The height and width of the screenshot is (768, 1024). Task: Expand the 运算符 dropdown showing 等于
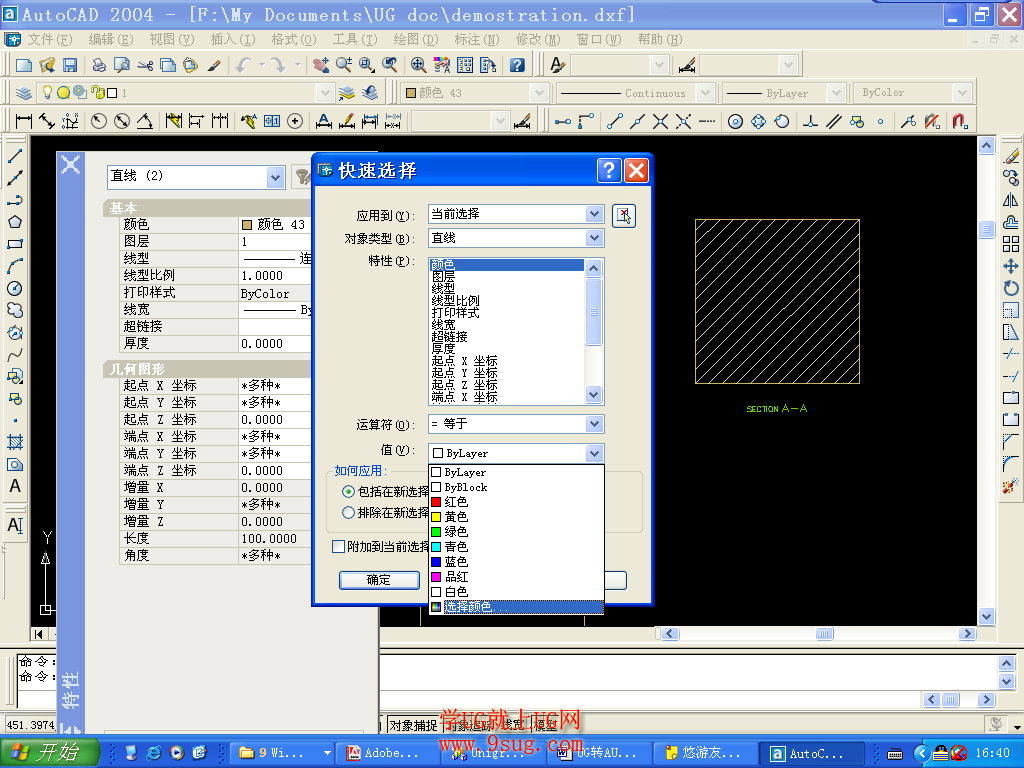[x=594, y=424]
